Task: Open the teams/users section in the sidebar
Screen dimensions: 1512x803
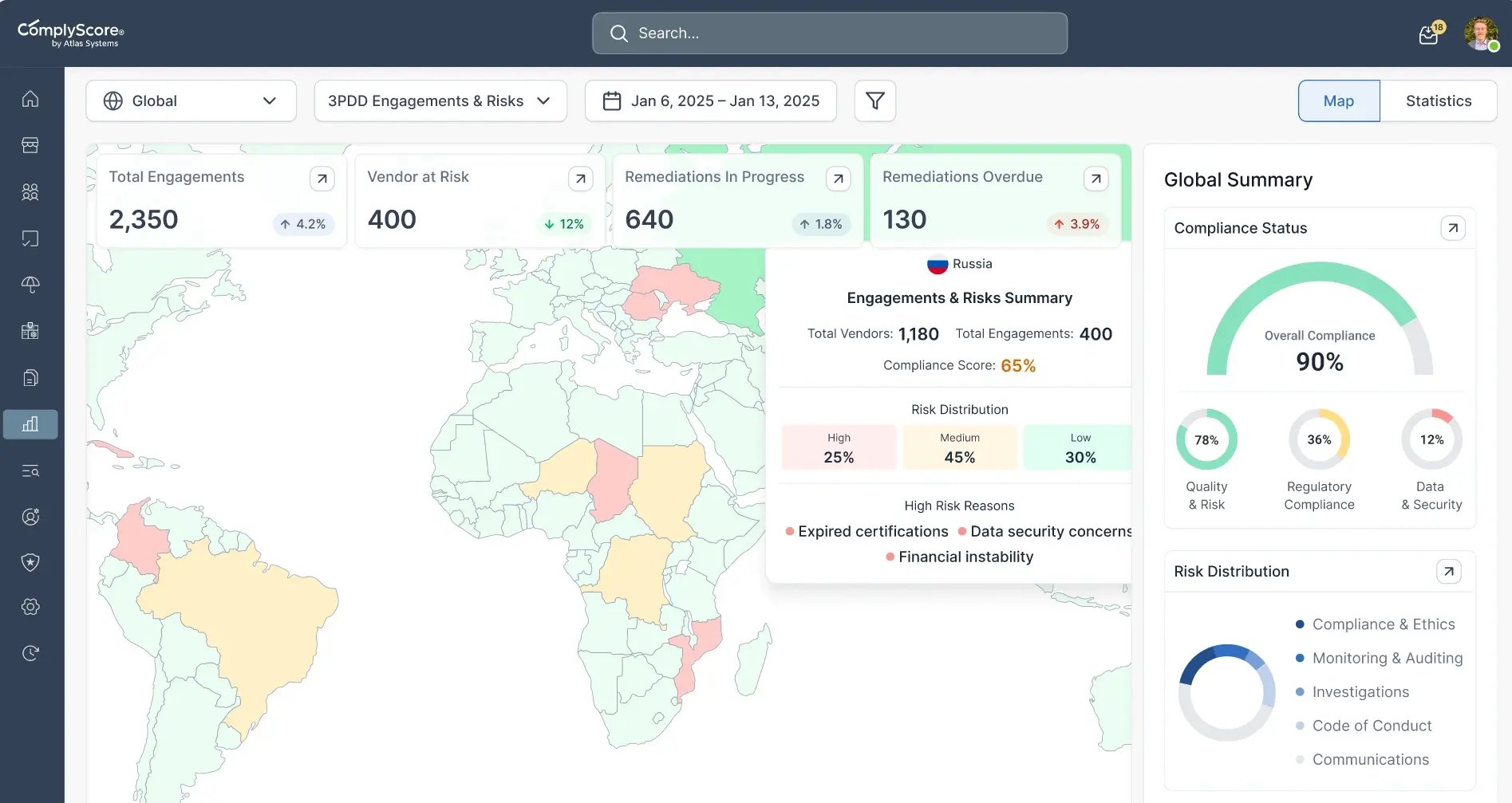Action: point(30,191)
